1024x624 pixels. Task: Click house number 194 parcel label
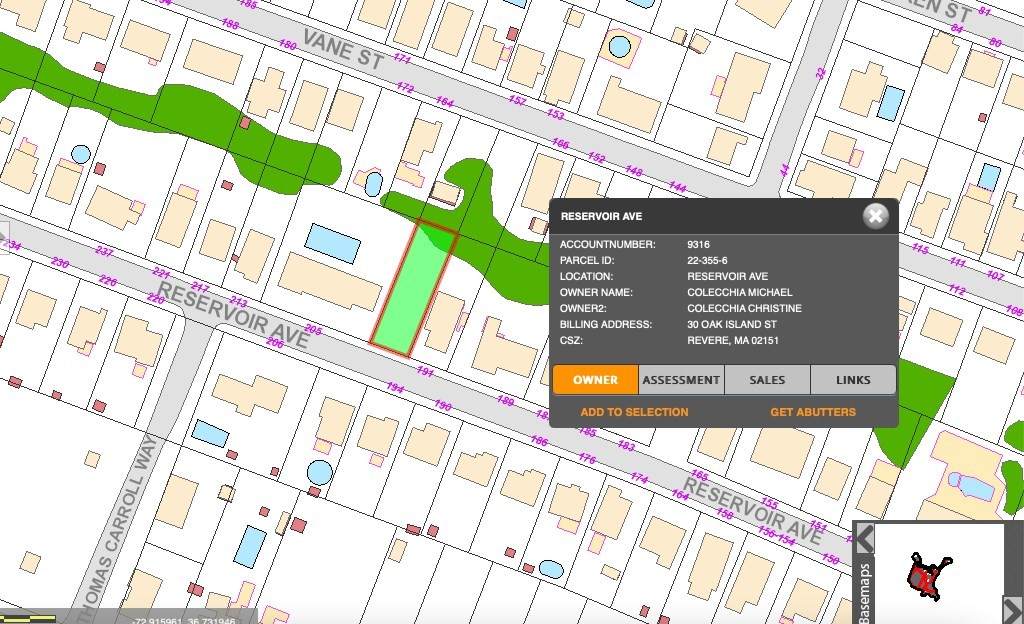395,387
